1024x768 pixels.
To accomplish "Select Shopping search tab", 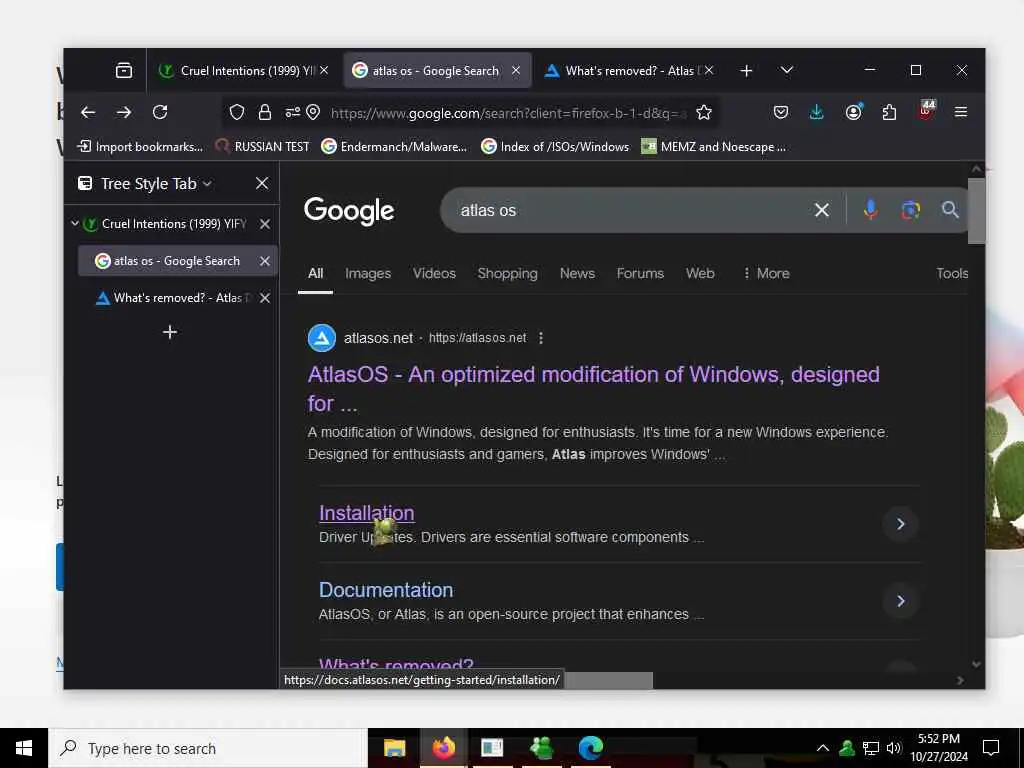I will pos(507,273).
